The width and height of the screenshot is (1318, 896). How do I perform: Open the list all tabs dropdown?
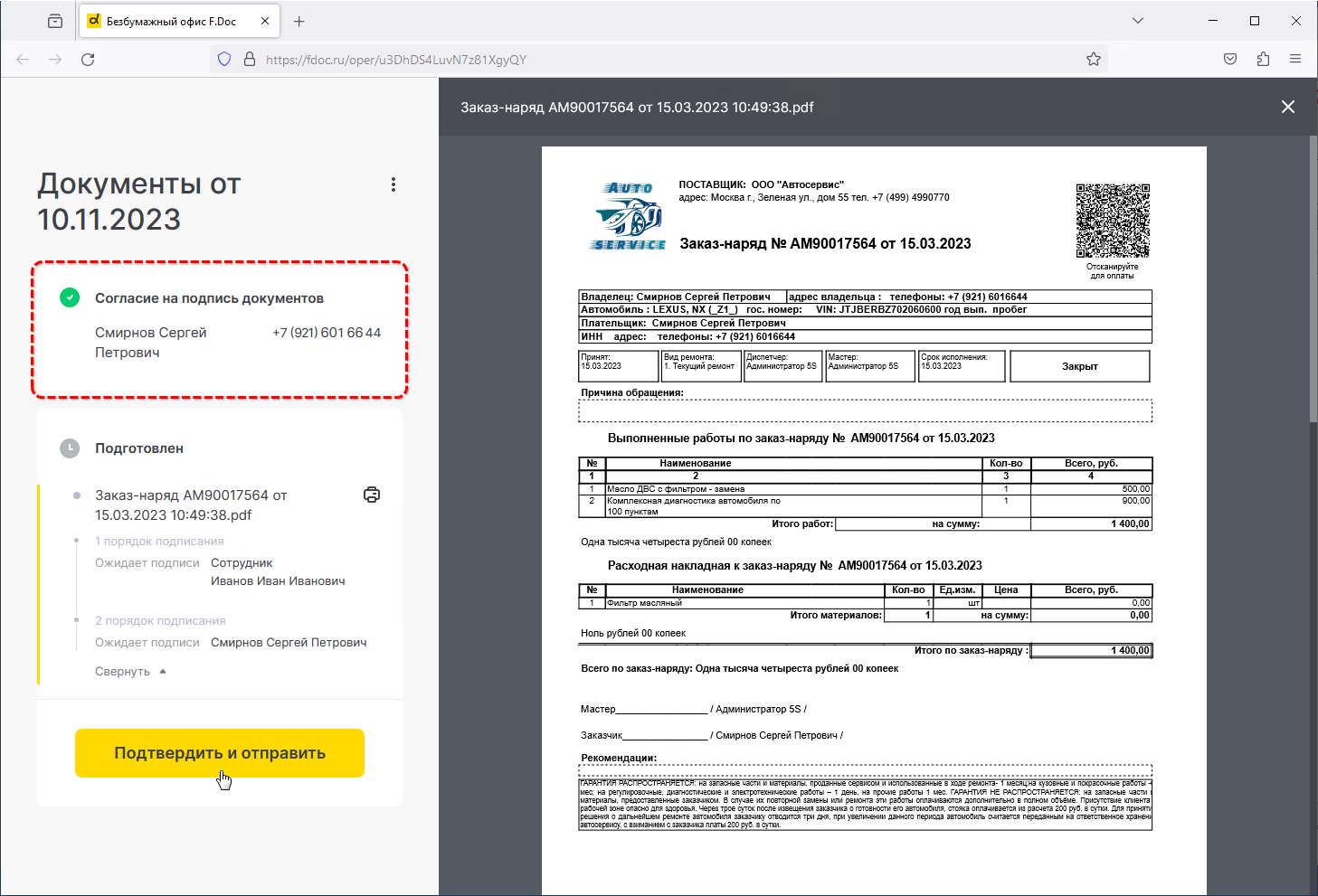coord(1138,21)
